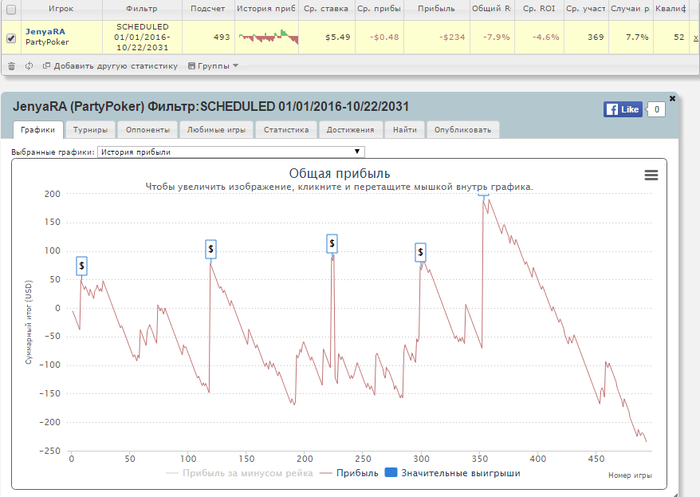
Task: Click the 493 count cell
Action: (x=208, y=37)
